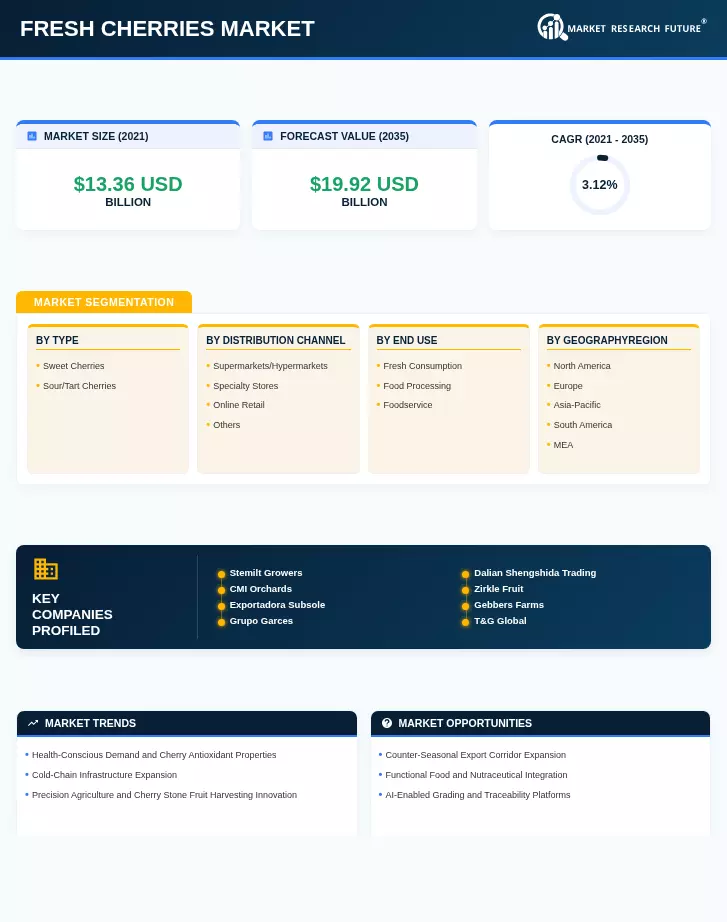Viewport: 727px width, 922px height.
Task: Click the By End Use heading
Action: pos(406,340)
